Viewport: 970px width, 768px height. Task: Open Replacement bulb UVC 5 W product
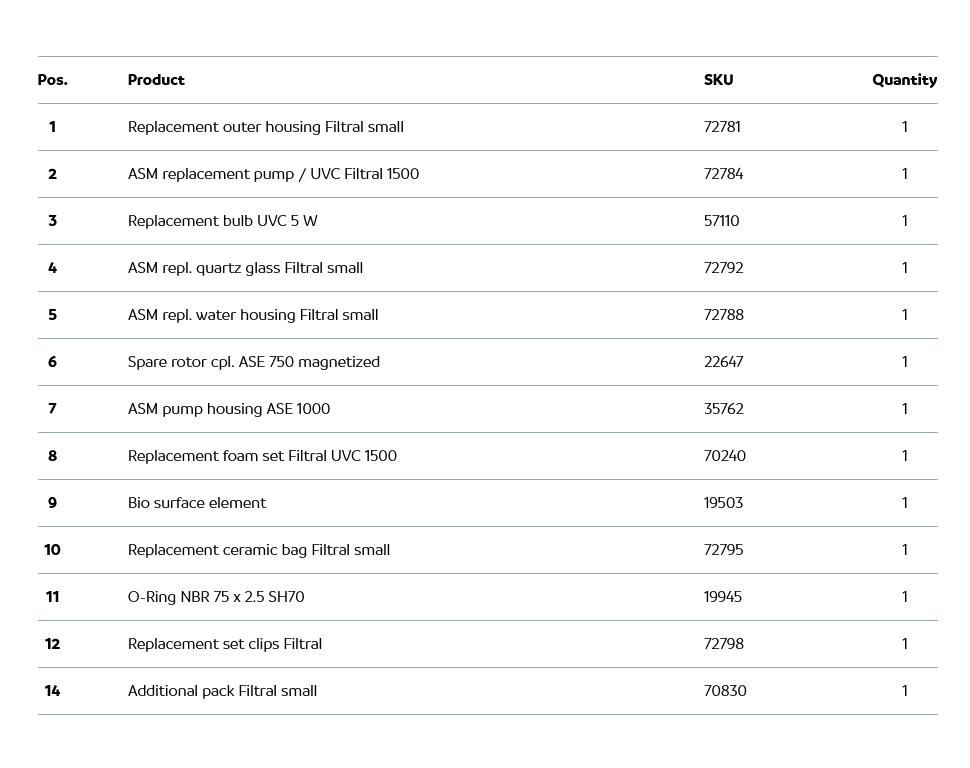(x=222, y=221)
